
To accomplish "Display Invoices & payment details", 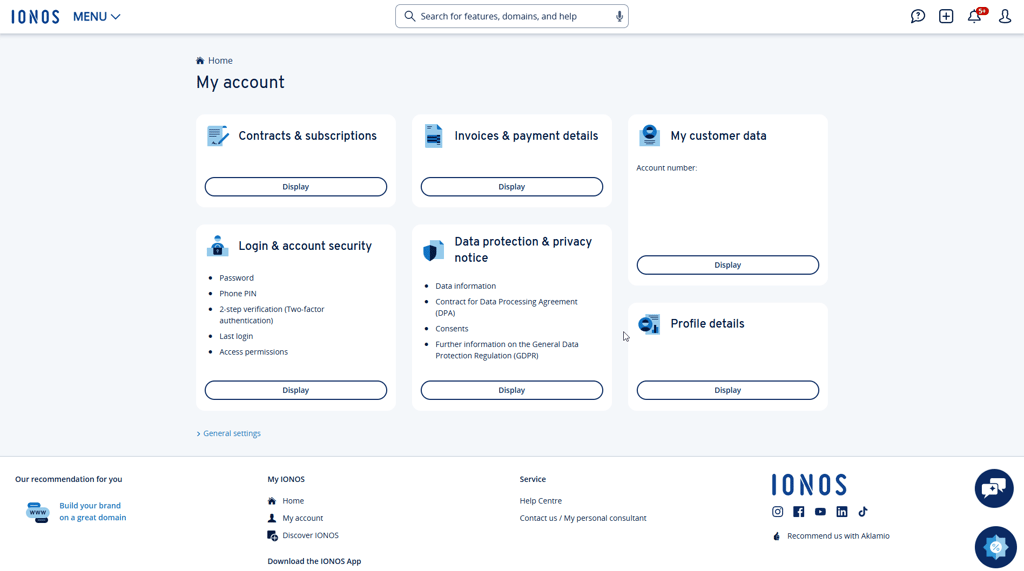I will pos(511,187).
